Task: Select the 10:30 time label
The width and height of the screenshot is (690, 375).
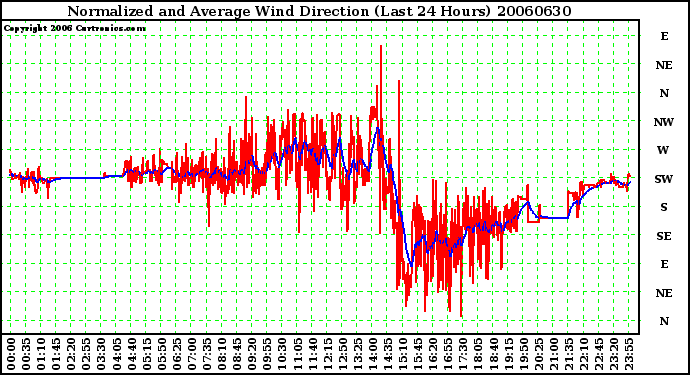Action: tap(282, 354)
